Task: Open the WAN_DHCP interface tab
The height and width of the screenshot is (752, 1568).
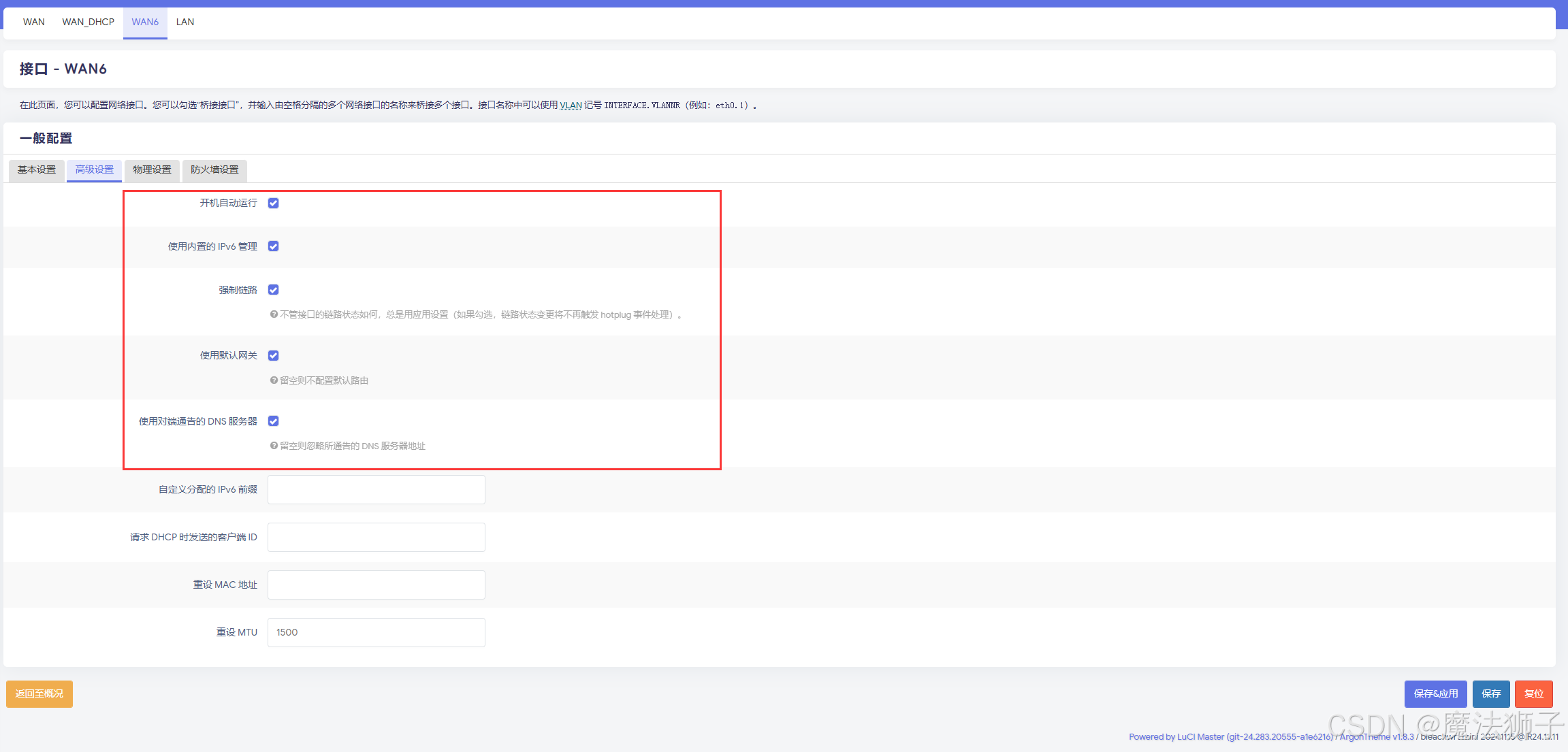Action: tap(88, 22)
